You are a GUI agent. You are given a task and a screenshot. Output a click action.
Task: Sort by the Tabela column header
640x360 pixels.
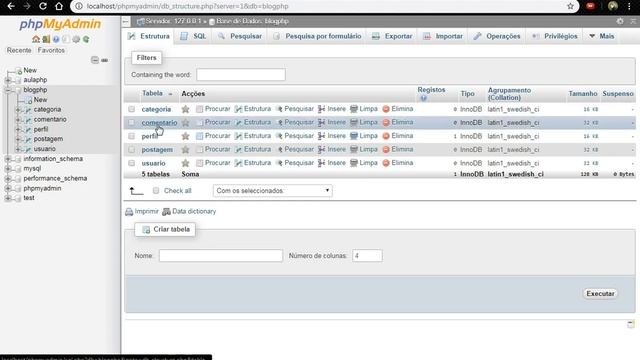click(x=152, y=93)
